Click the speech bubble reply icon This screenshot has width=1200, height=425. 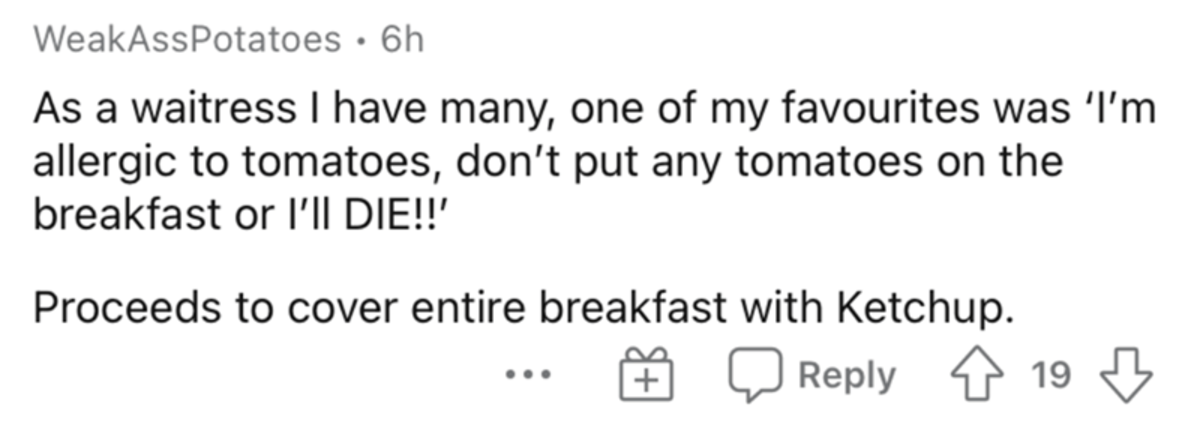point(754,377)
